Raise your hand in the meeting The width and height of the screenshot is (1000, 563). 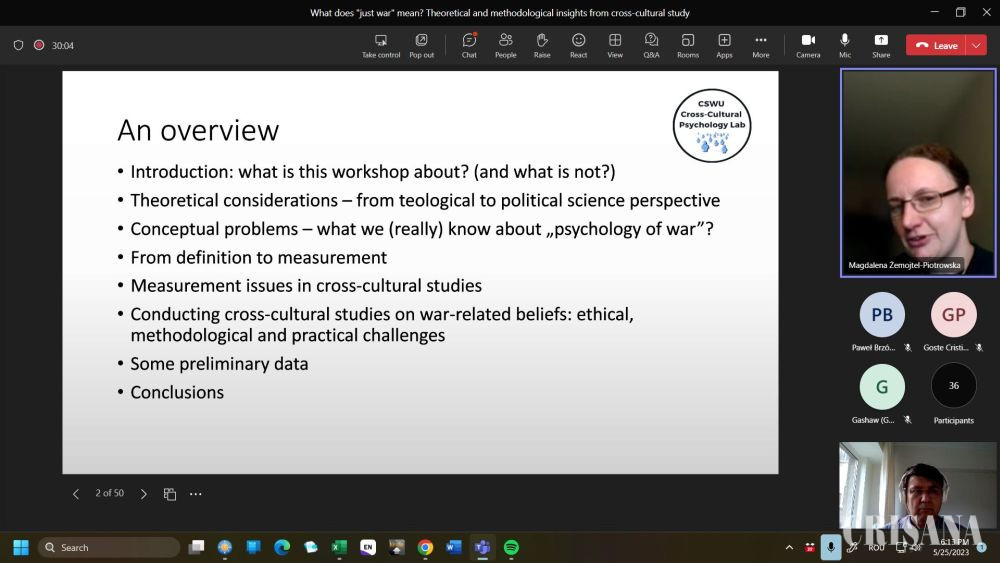[542, 45]
